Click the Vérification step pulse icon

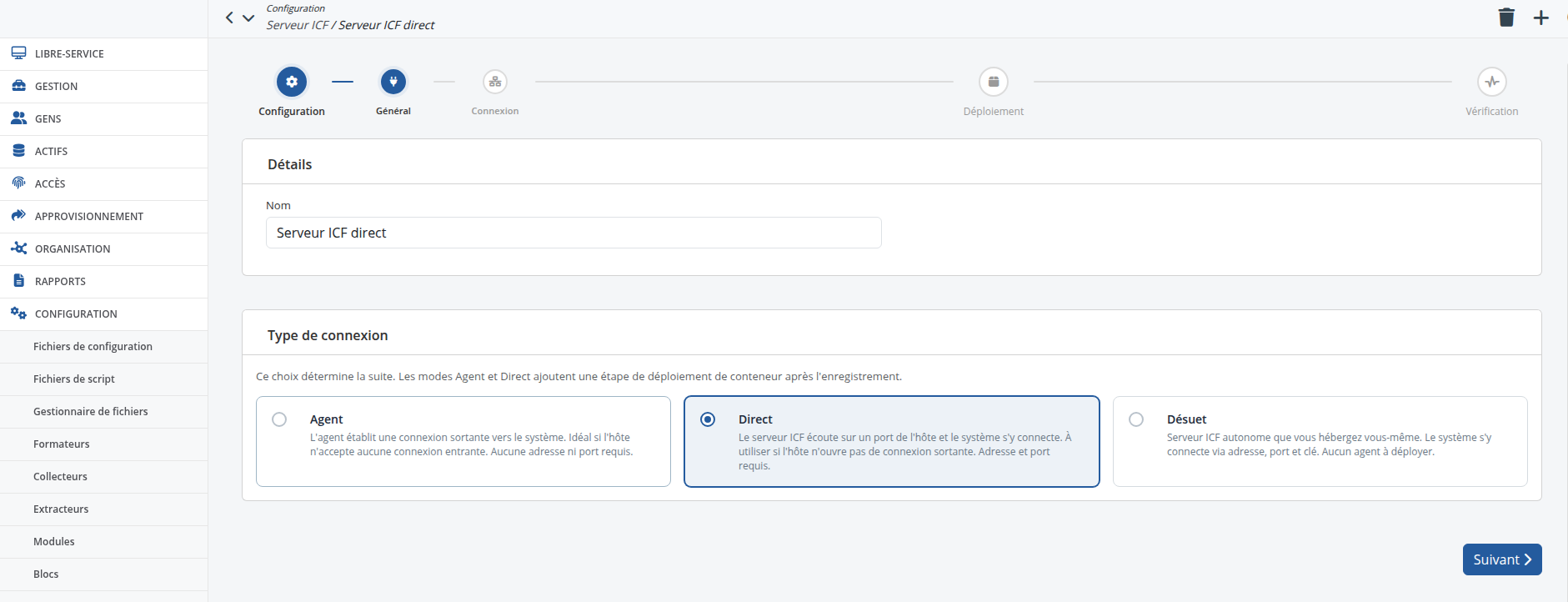pyautogui.click(x=1492, y=82)
